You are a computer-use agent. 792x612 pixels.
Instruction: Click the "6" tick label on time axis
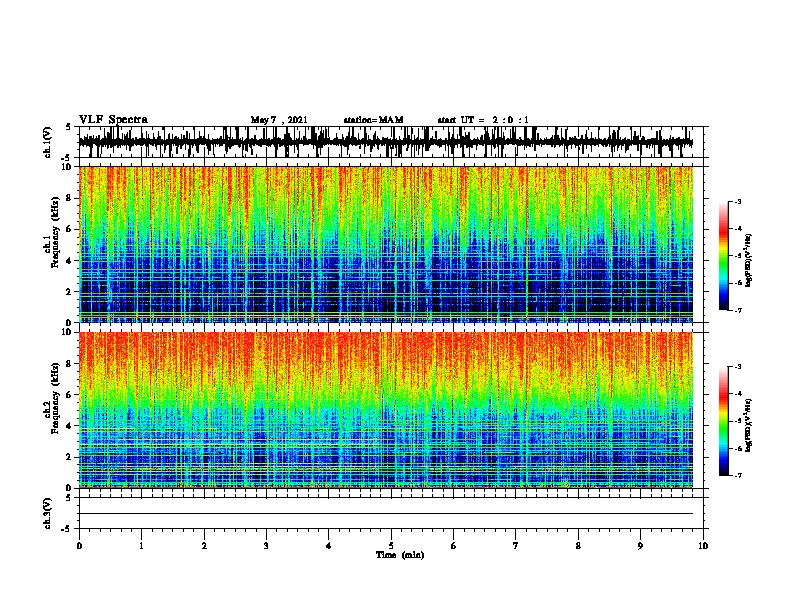tap(454, 546)
